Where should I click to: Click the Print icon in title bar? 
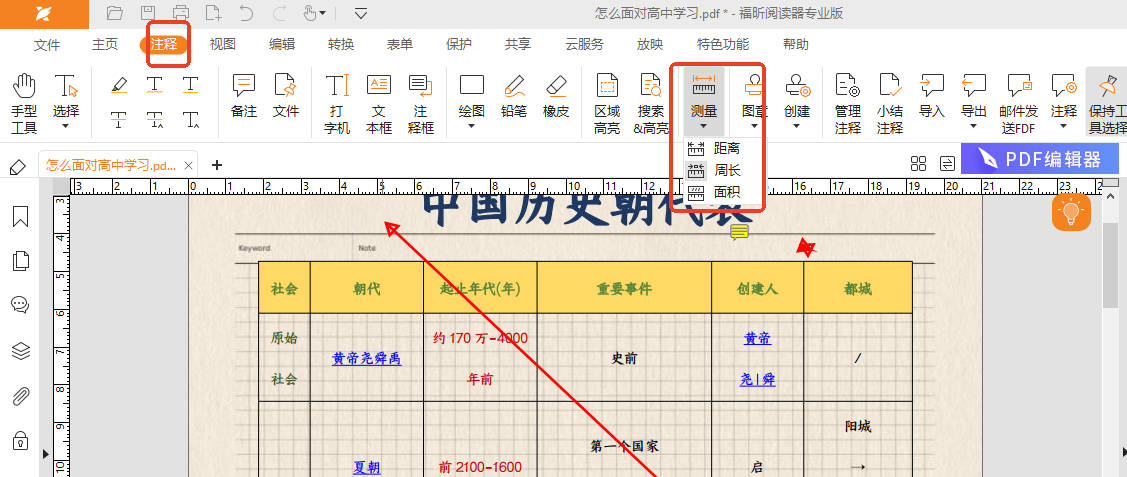pyautogui.click(x=181, y=13)
